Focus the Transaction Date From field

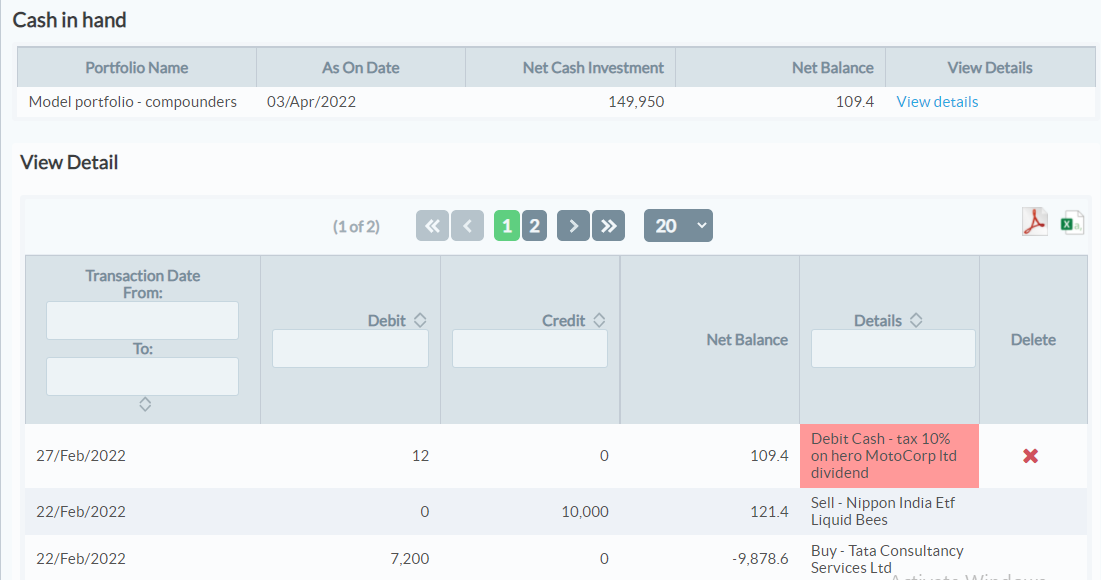[143, 321]
